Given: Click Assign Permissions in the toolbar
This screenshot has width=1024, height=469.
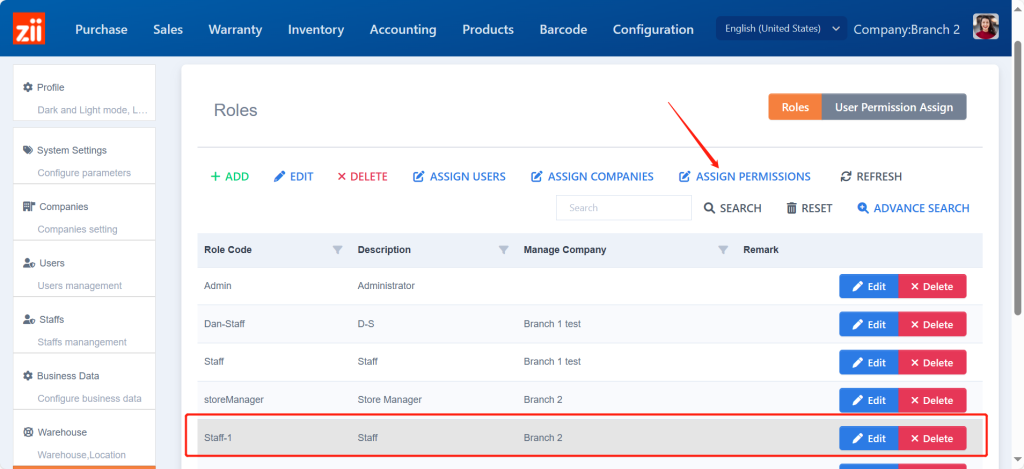Looking at the screenshot, I should (744, 177).
